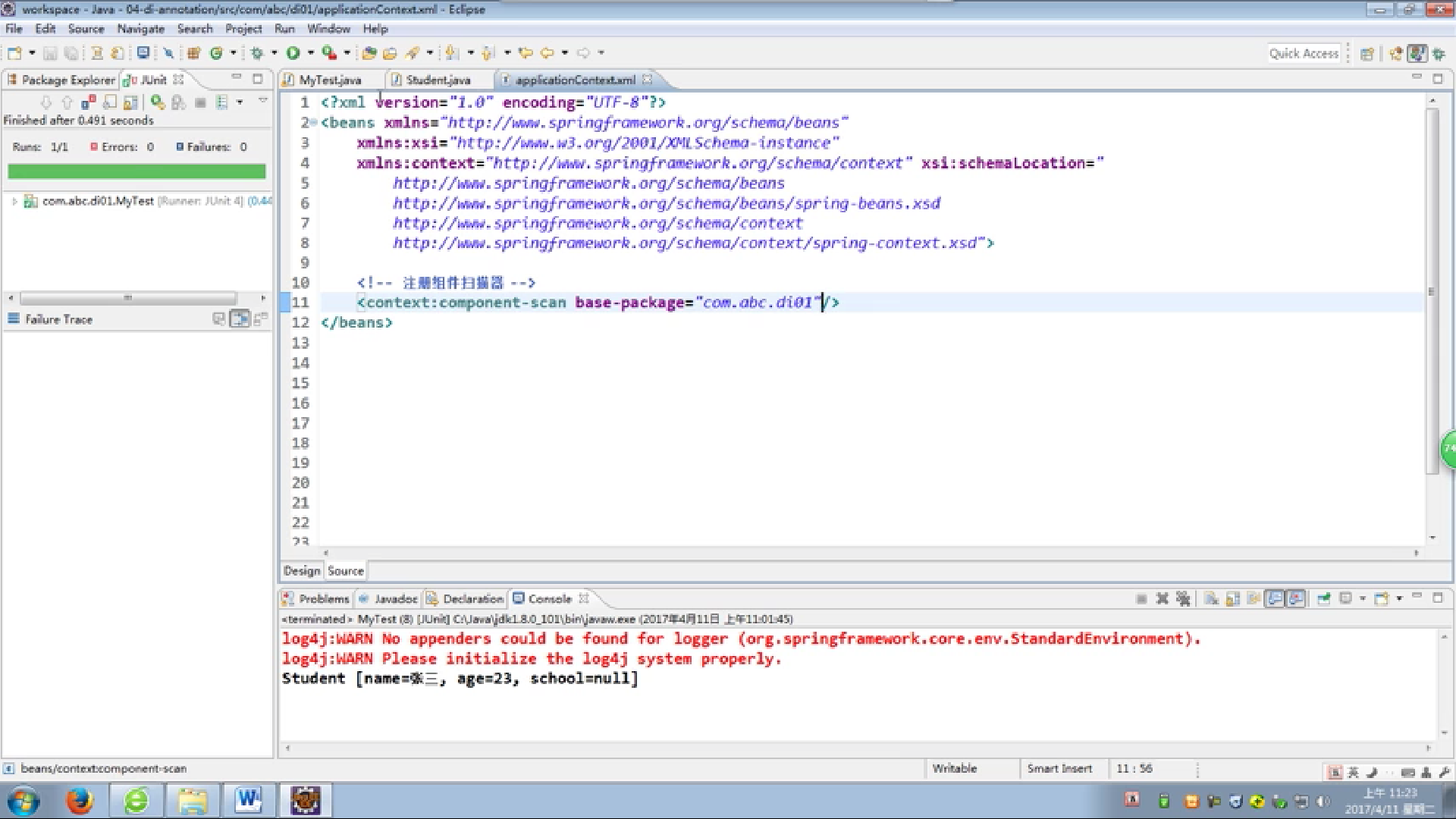This screenshot has height=819, width=1456.
Task: Switch to the Student.java editor tab
Action: point(438,80)
